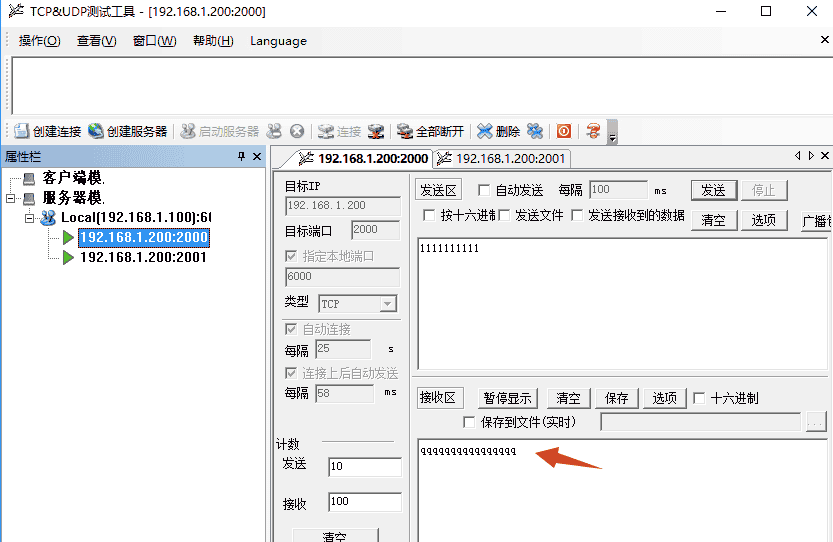The height and width of the screenshot is (542, 833).
Task: Enable the 自动发送 checkbox
Action: pyautogui.click(x=483, y=190)
